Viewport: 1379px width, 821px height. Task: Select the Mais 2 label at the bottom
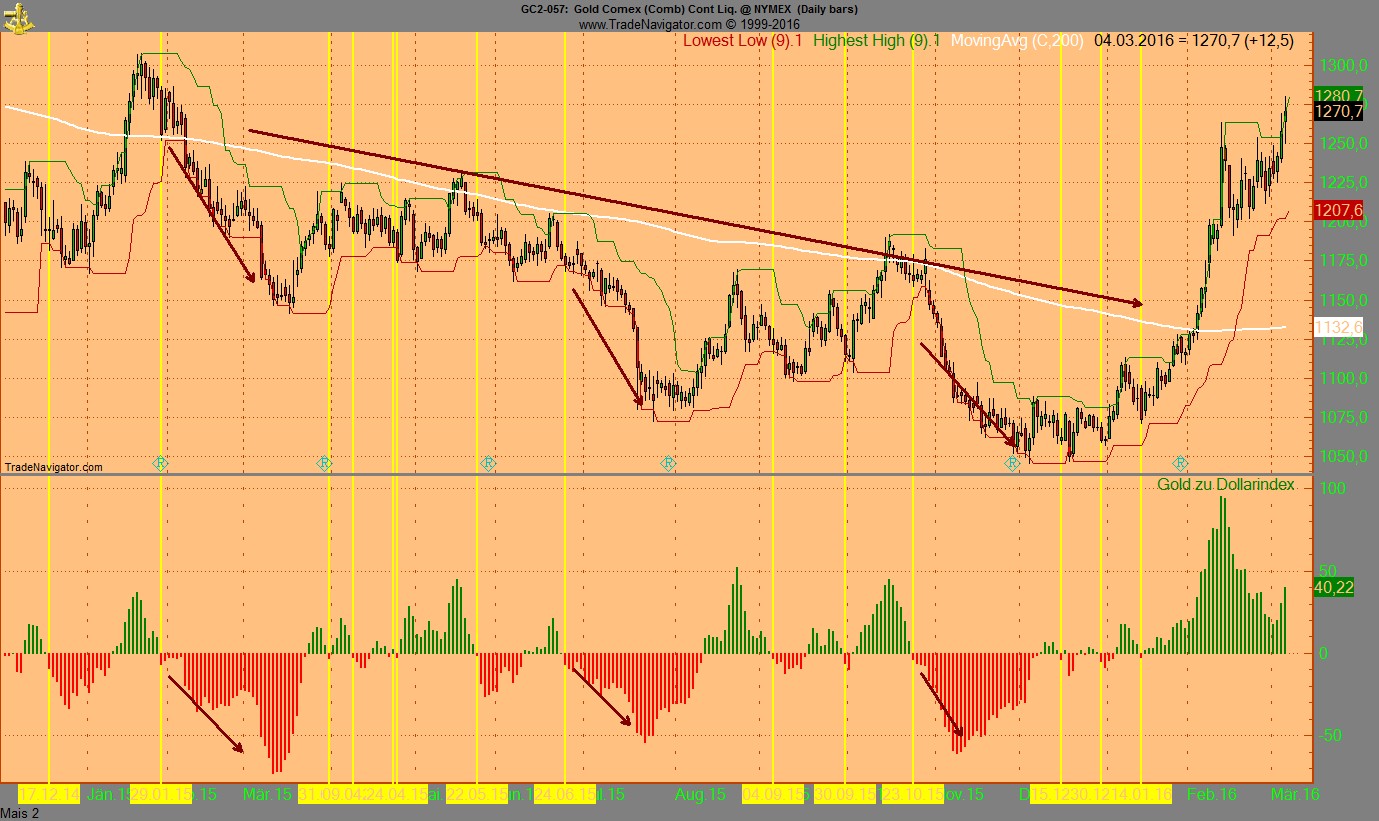click(x=20, y=813)
